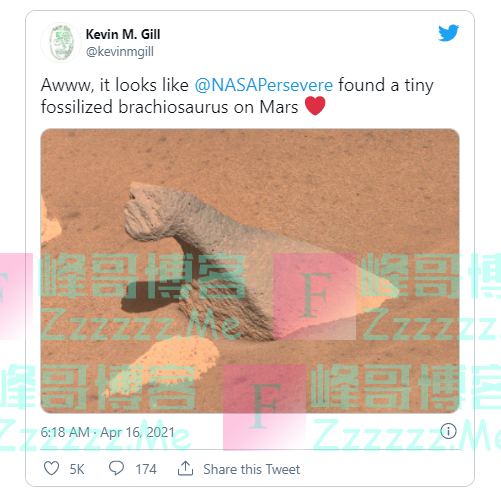
Task: Click the red heart emoji in tweet
Action: tap(315, 106)
